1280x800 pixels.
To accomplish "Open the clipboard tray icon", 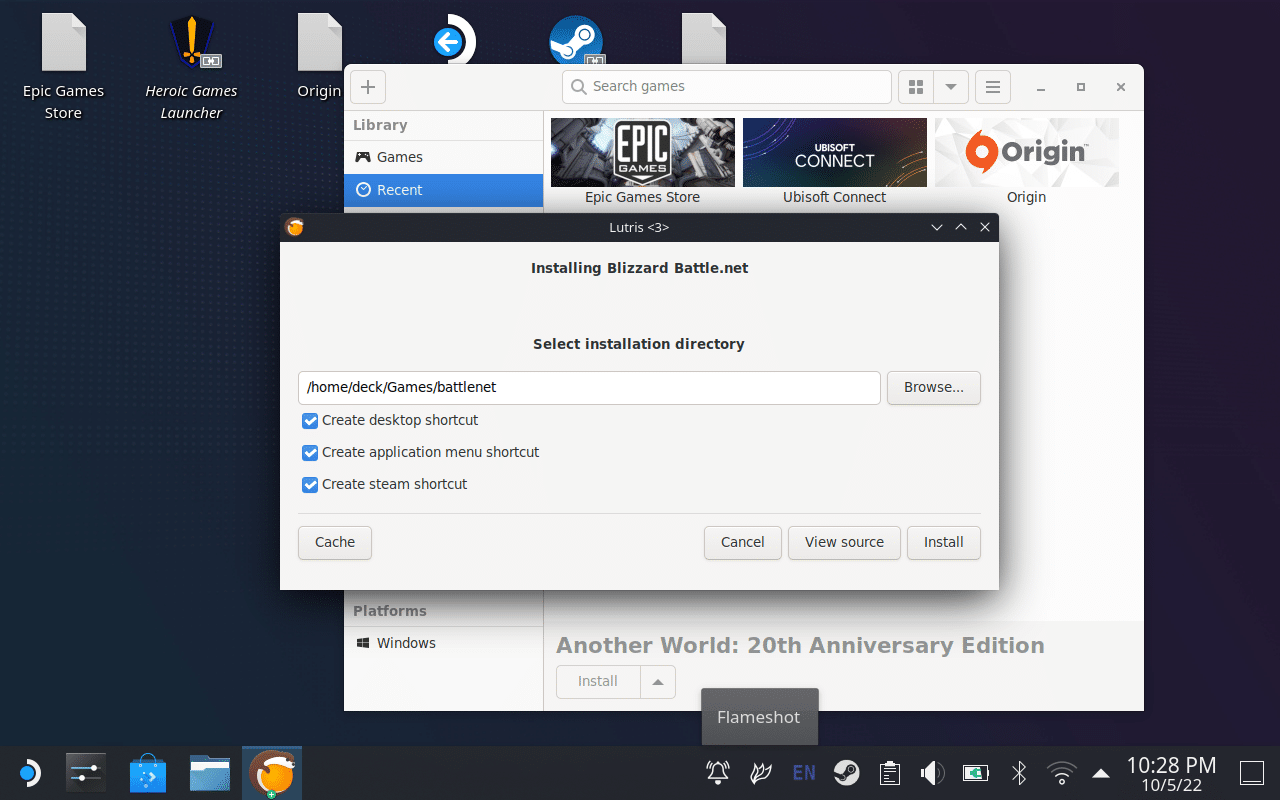I will pos(890,773).
